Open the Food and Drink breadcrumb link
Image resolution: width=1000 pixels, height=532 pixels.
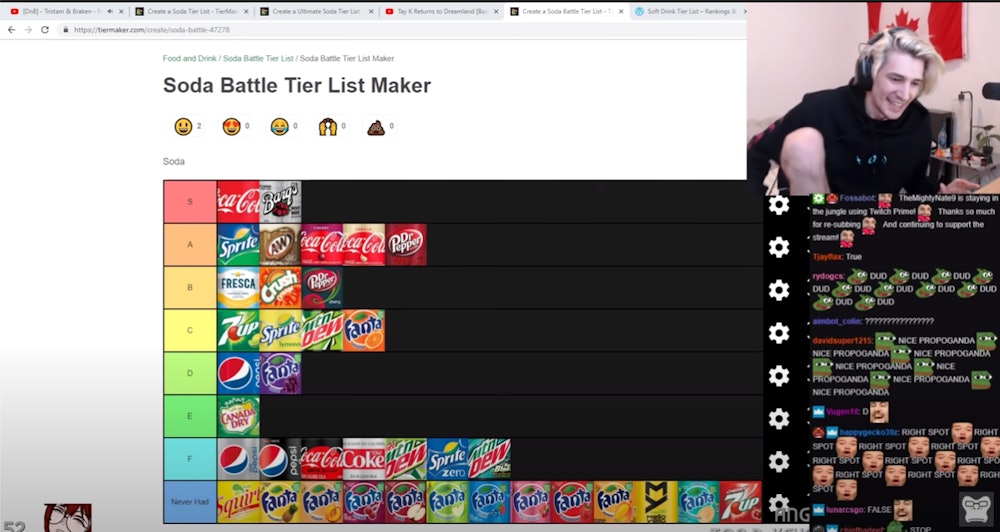pos(189,58)
